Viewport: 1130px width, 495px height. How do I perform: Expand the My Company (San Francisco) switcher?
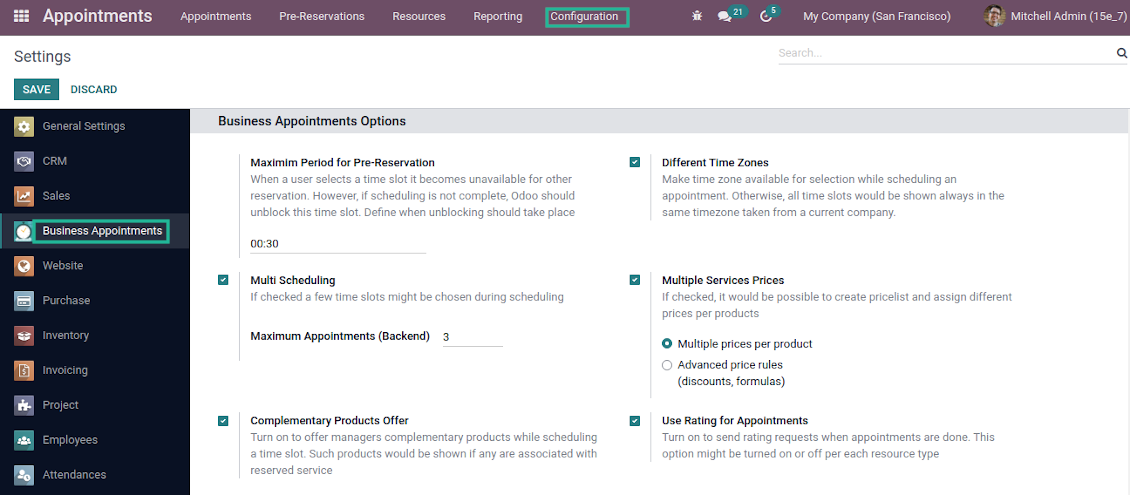coord(877,17)
